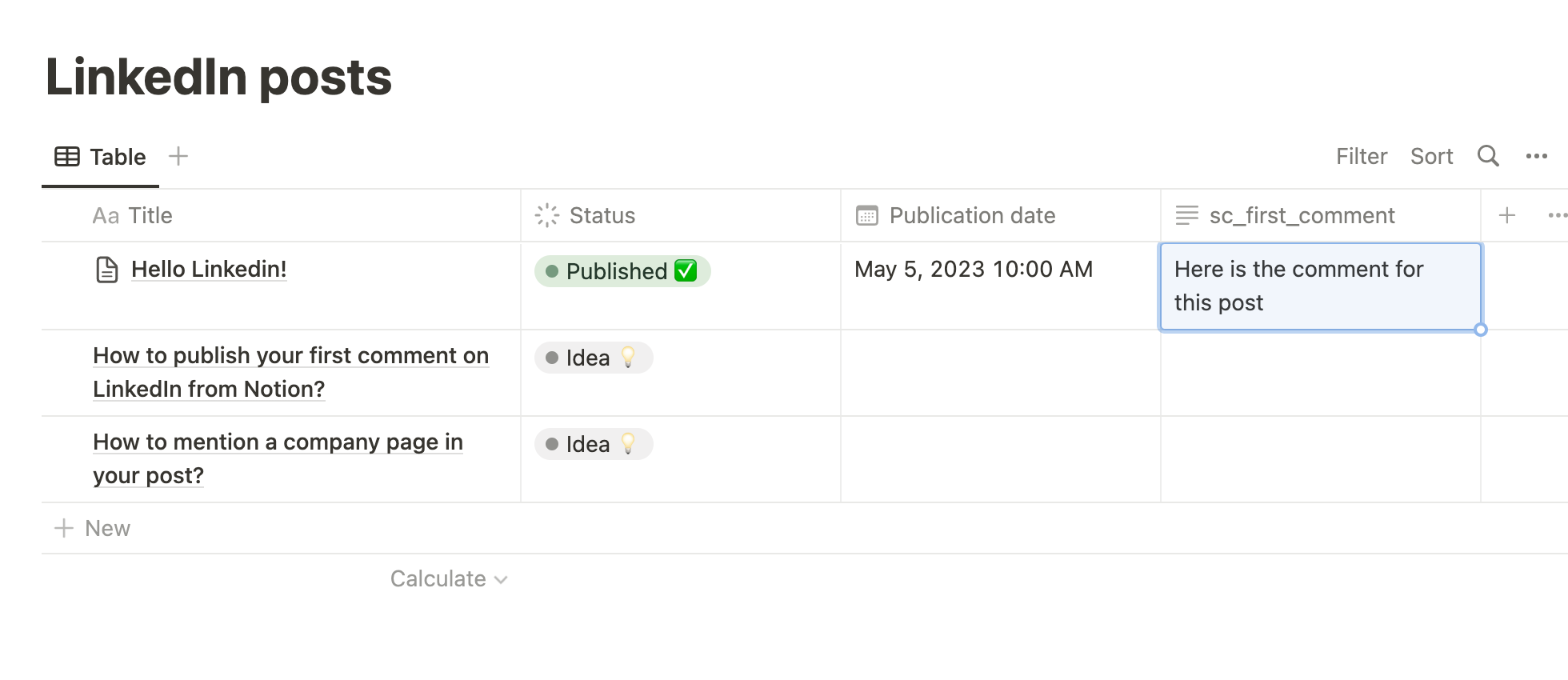Image resolution: width=1568 pixels, height=680 pixels.
Task: Open the Filter options
Action: (x=1361, y=157)
